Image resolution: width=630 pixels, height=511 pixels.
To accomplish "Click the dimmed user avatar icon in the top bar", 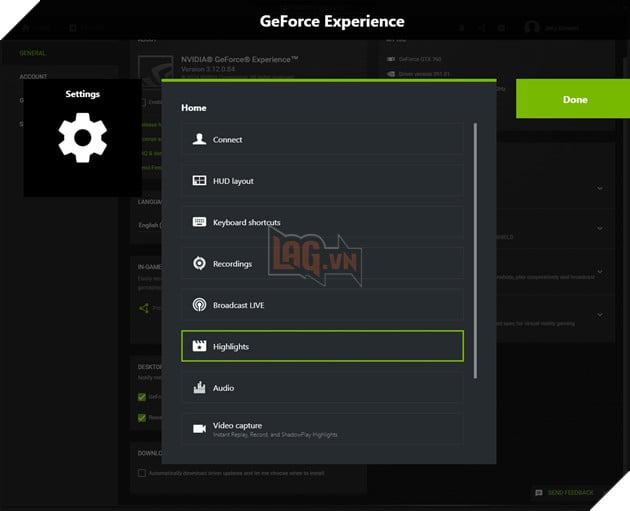I will pyautogui.click(x=531, y=27).
